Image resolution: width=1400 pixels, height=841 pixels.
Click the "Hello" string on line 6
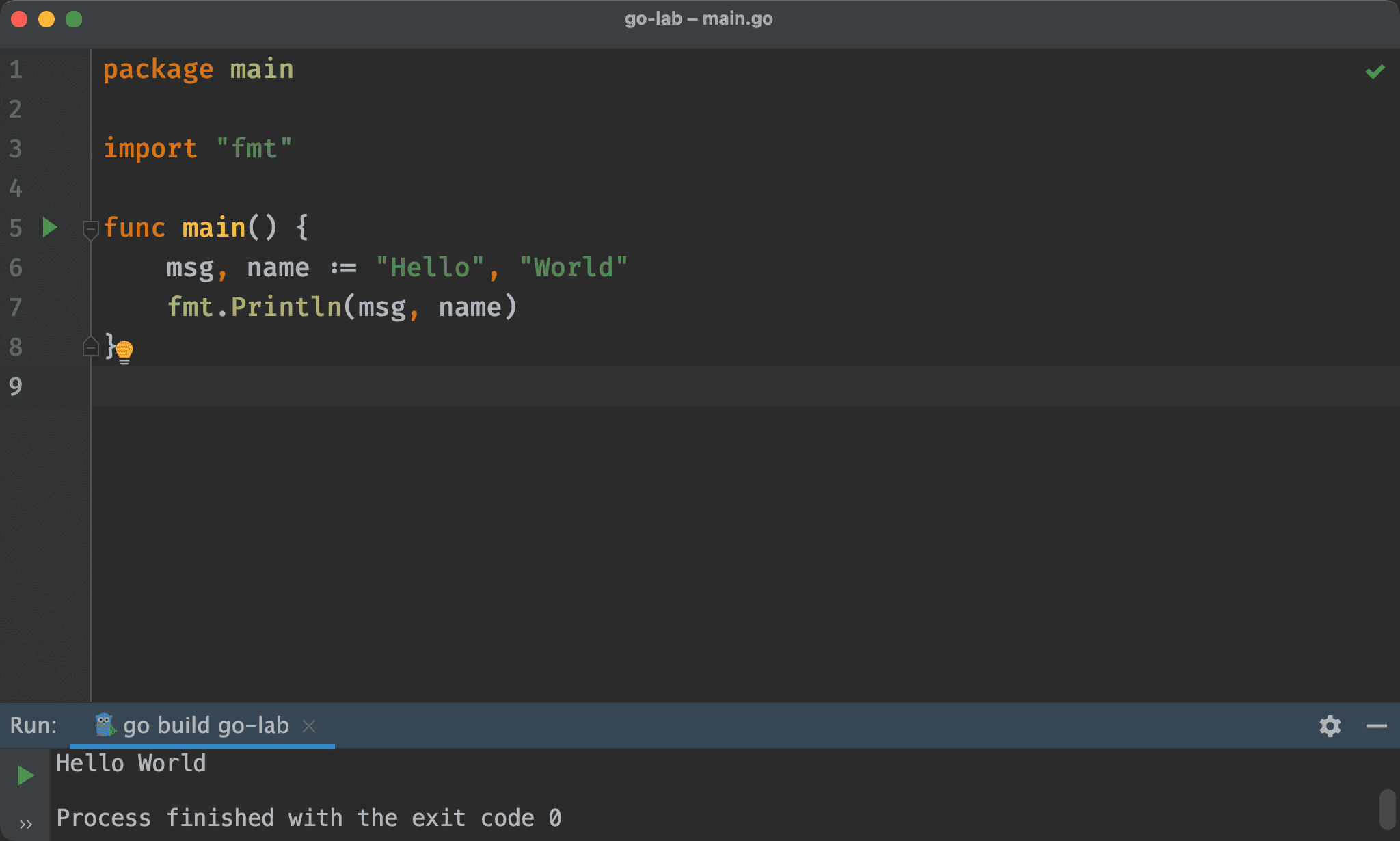(x=430, y=267)
